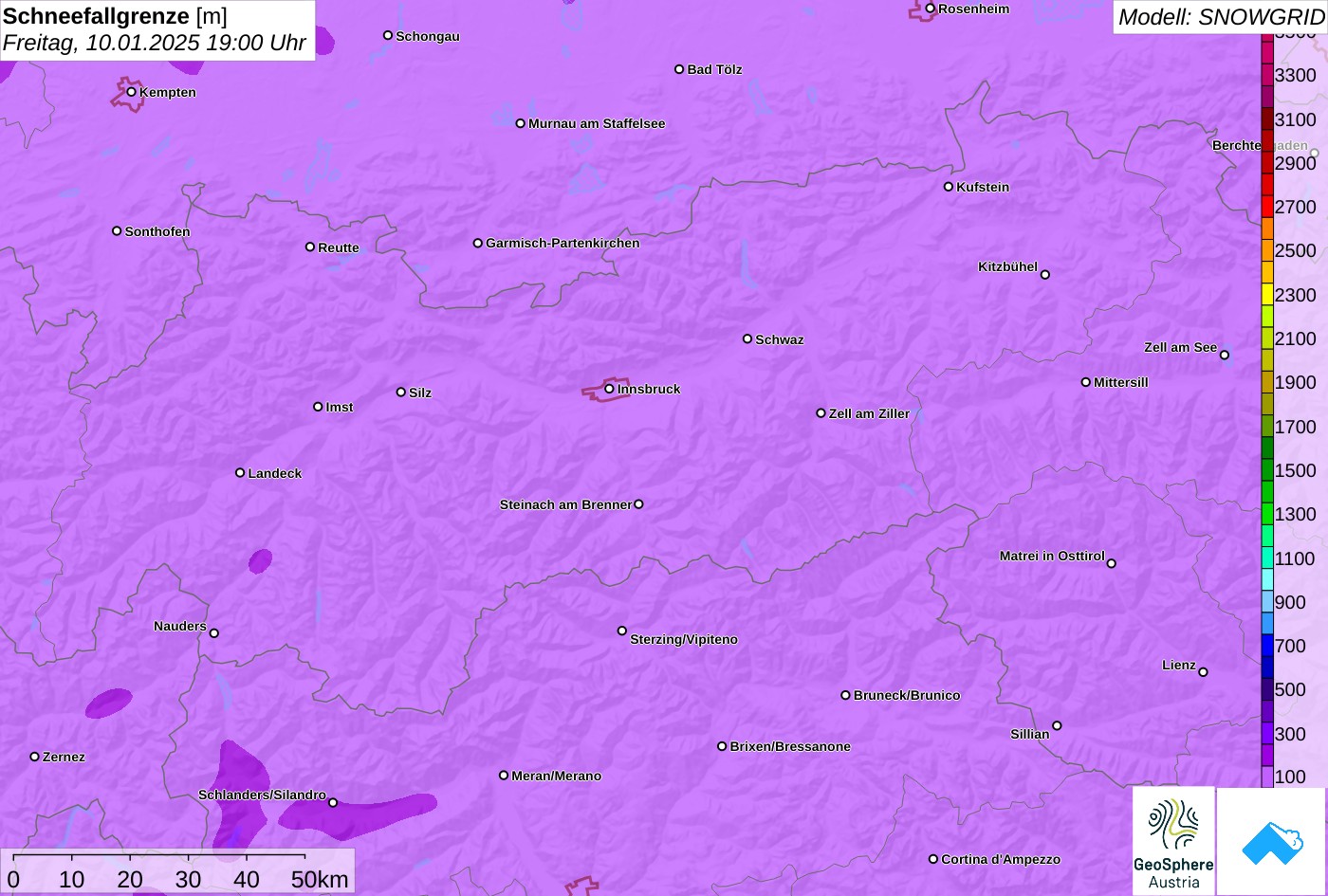Image resolution: width=1328 pixels, height=896 pixels.
Task: Pick the yellow 2300 legend swatch
Action: coord(1267,295)
